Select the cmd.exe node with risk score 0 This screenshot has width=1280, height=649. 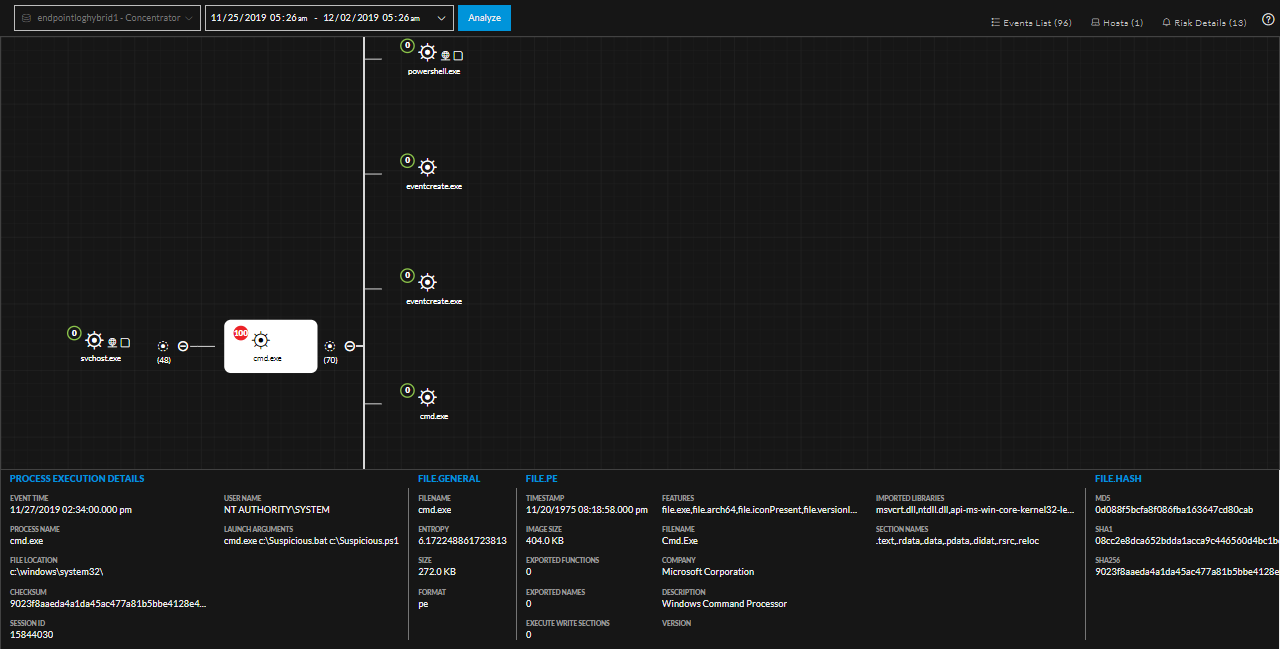(x=428, y=398)
